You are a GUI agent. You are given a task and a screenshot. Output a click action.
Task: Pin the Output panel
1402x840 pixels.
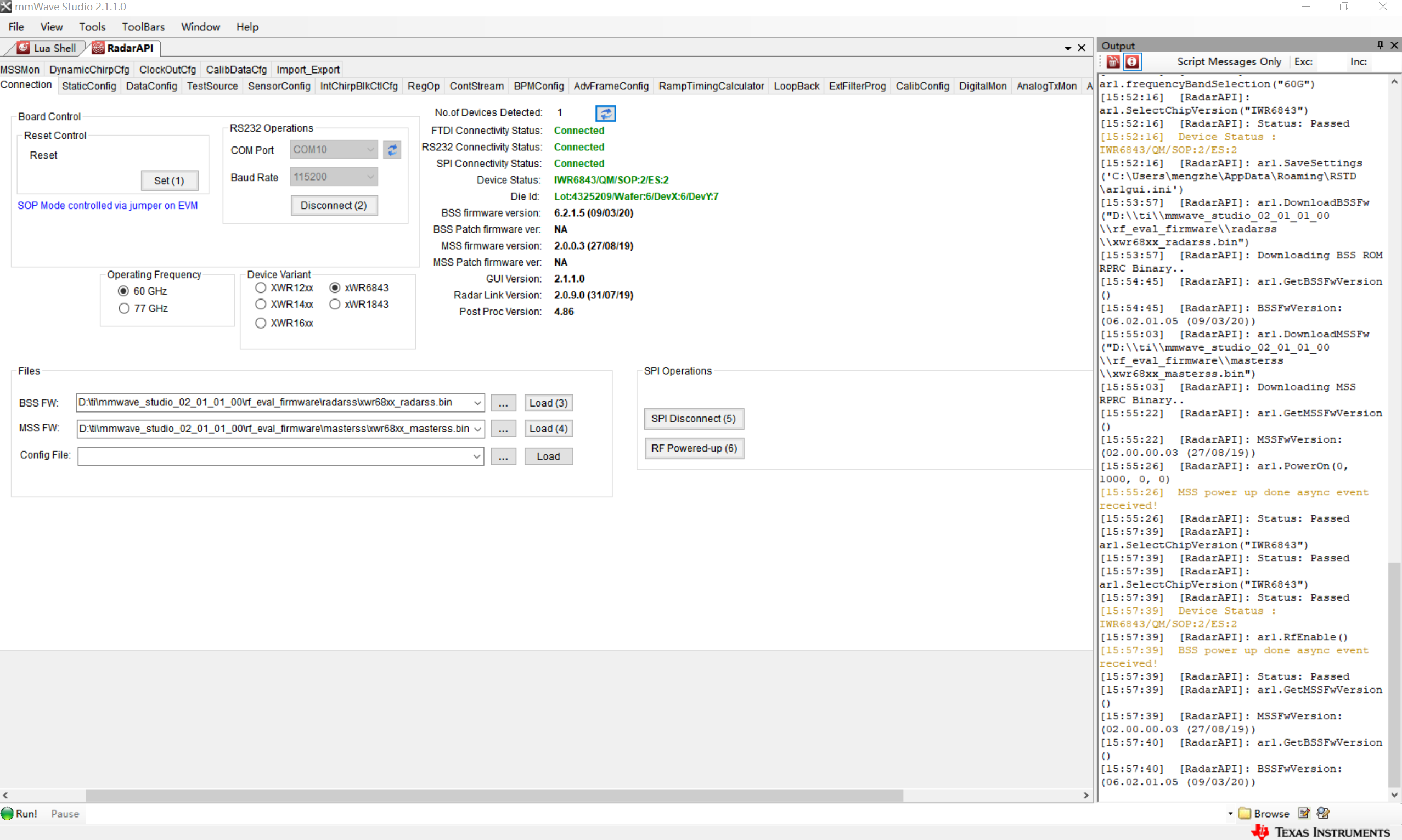pyautogui.click(x=1380, y=45)
